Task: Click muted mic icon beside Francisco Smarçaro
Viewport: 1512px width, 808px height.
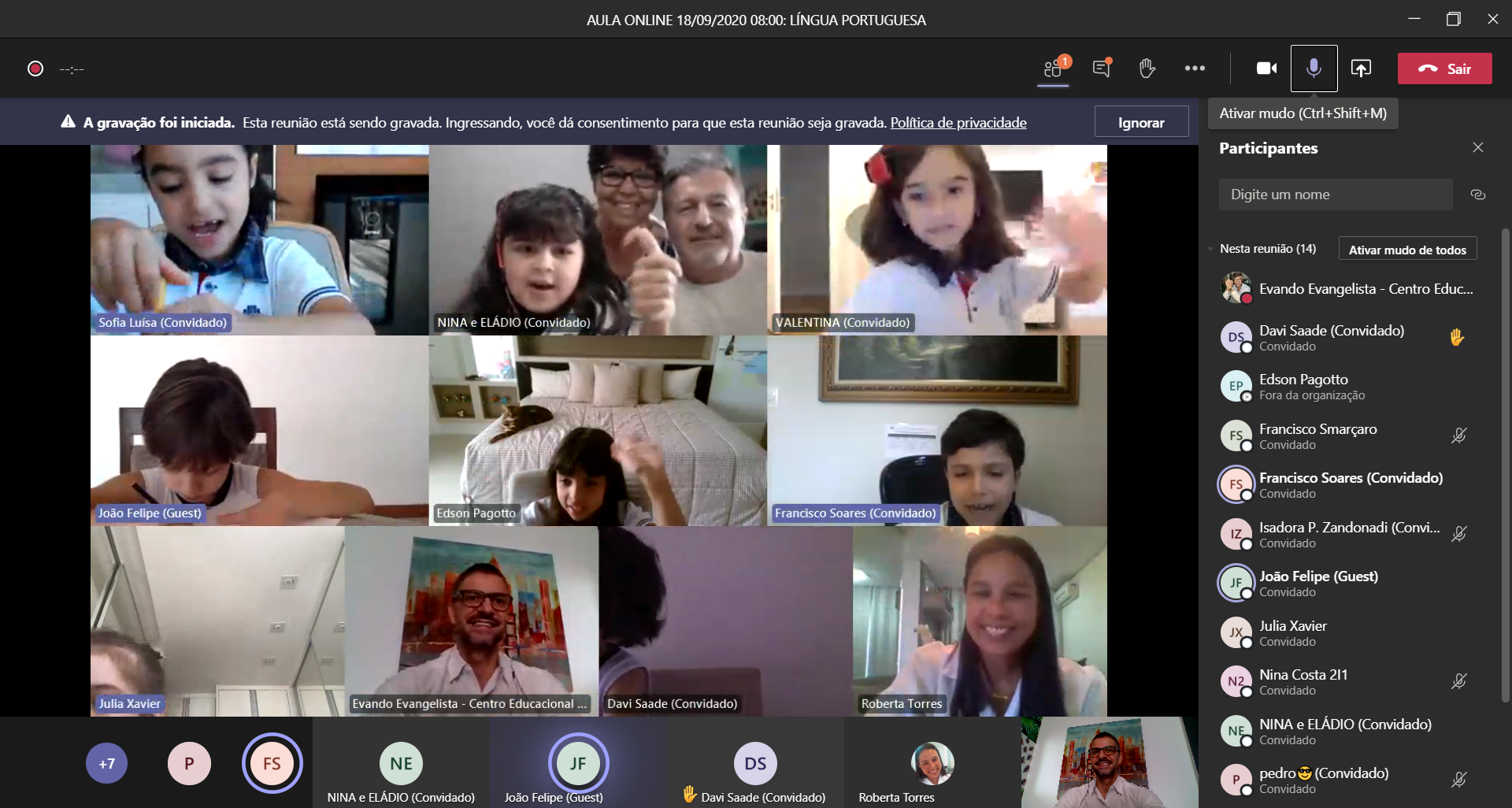Action: (1459, 436)
